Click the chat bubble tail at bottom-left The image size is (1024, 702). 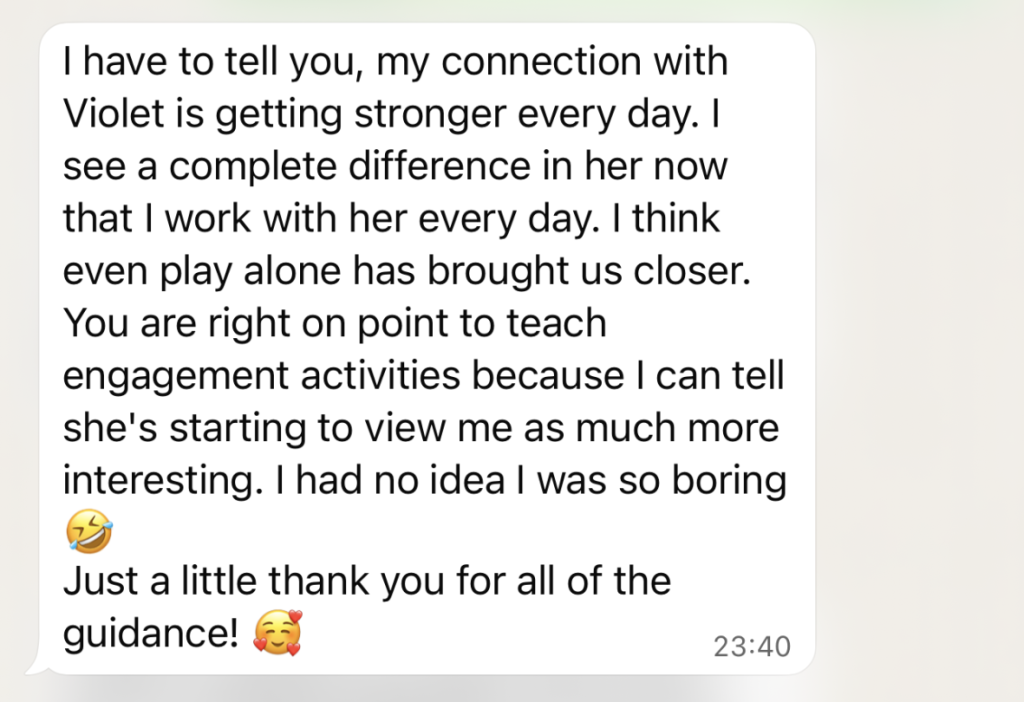coord(36,664)
